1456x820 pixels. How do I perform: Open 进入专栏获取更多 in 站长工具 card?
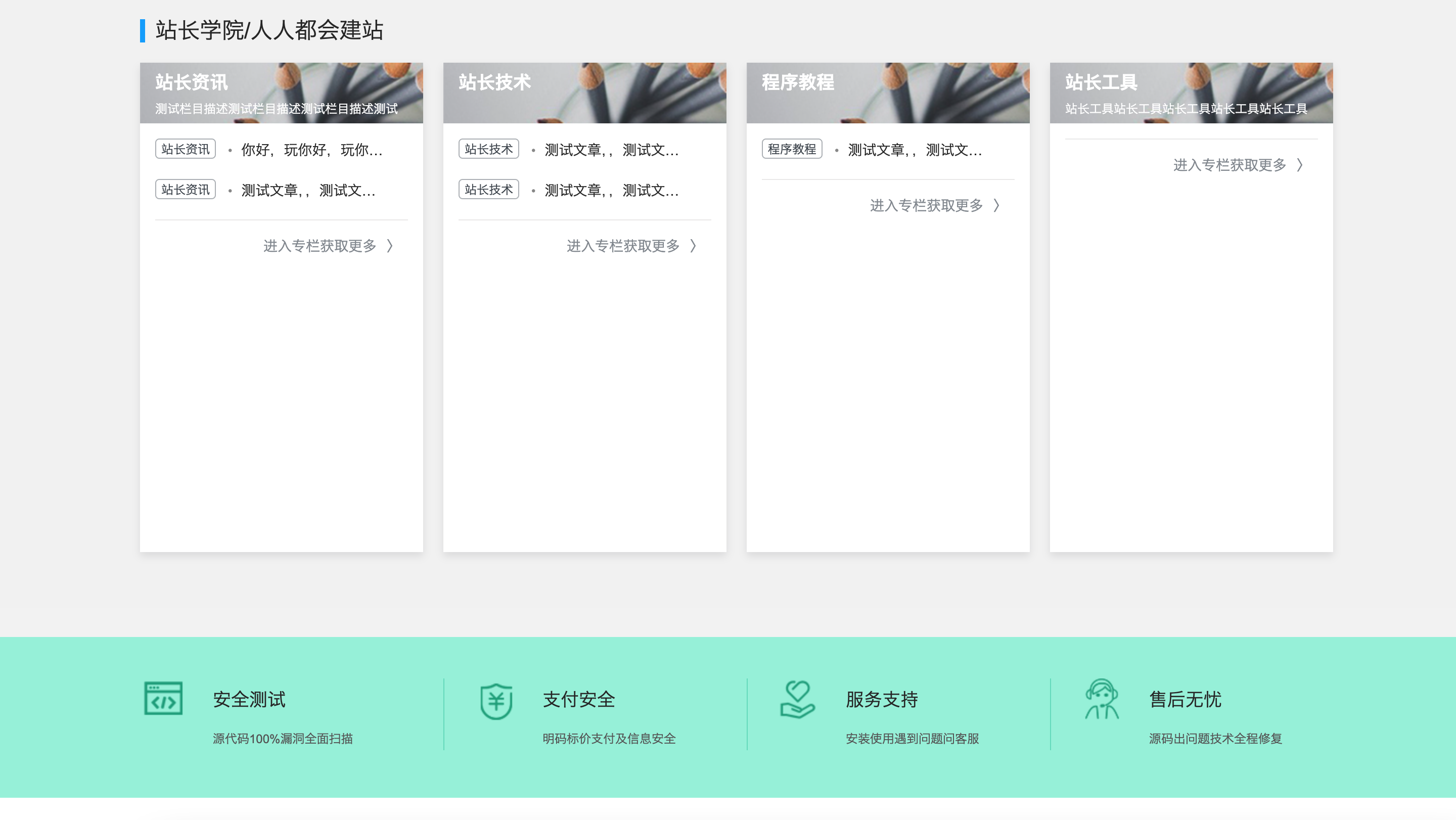point(1239,165)
